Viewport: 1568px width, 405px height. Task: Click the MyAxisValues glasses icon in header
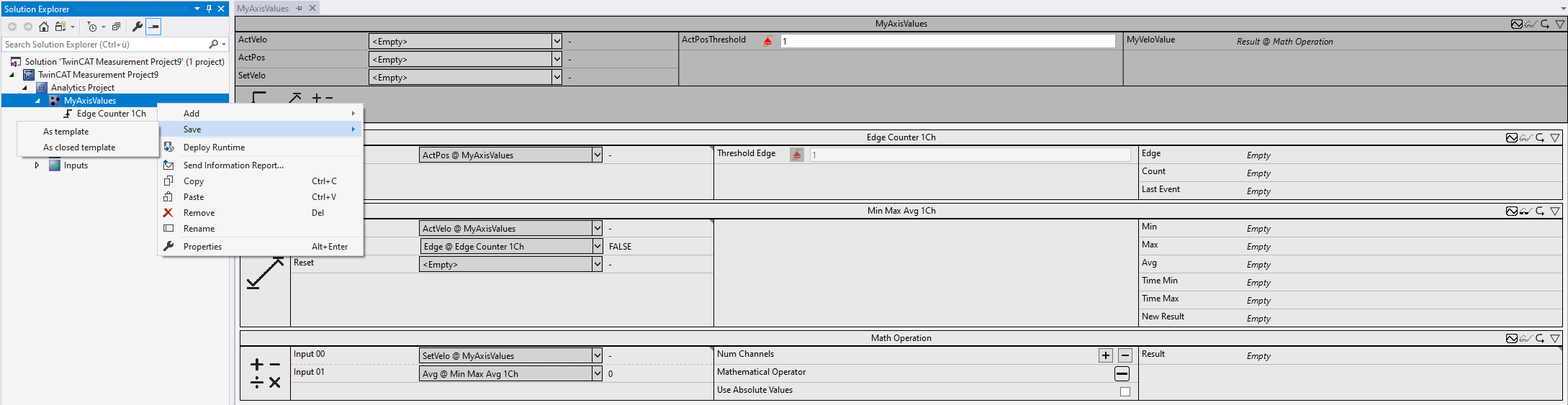[x=1531, y=24]
